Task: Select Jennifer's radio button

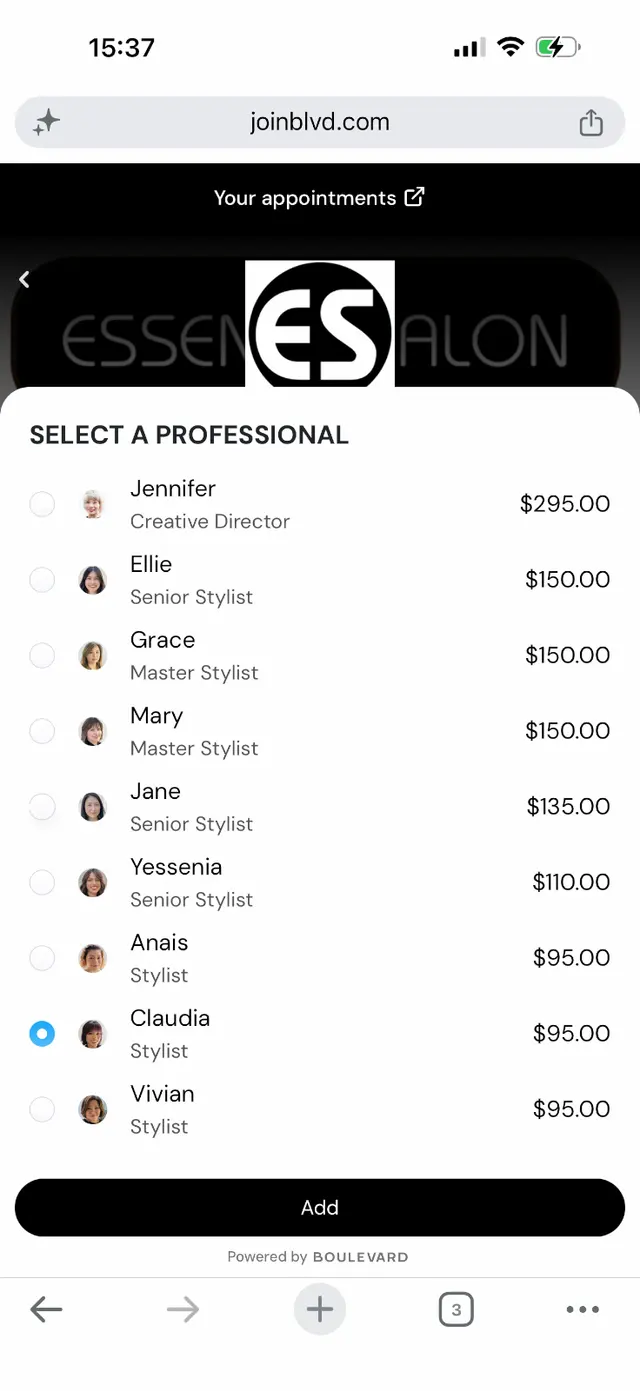Action: point(42,504)
